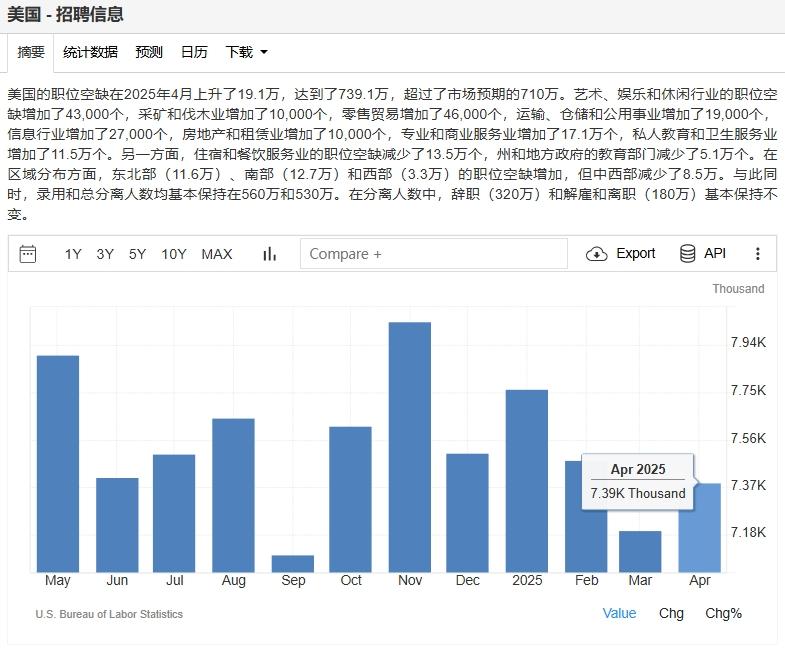Click the Jul bar in chart

pos(174,513)
